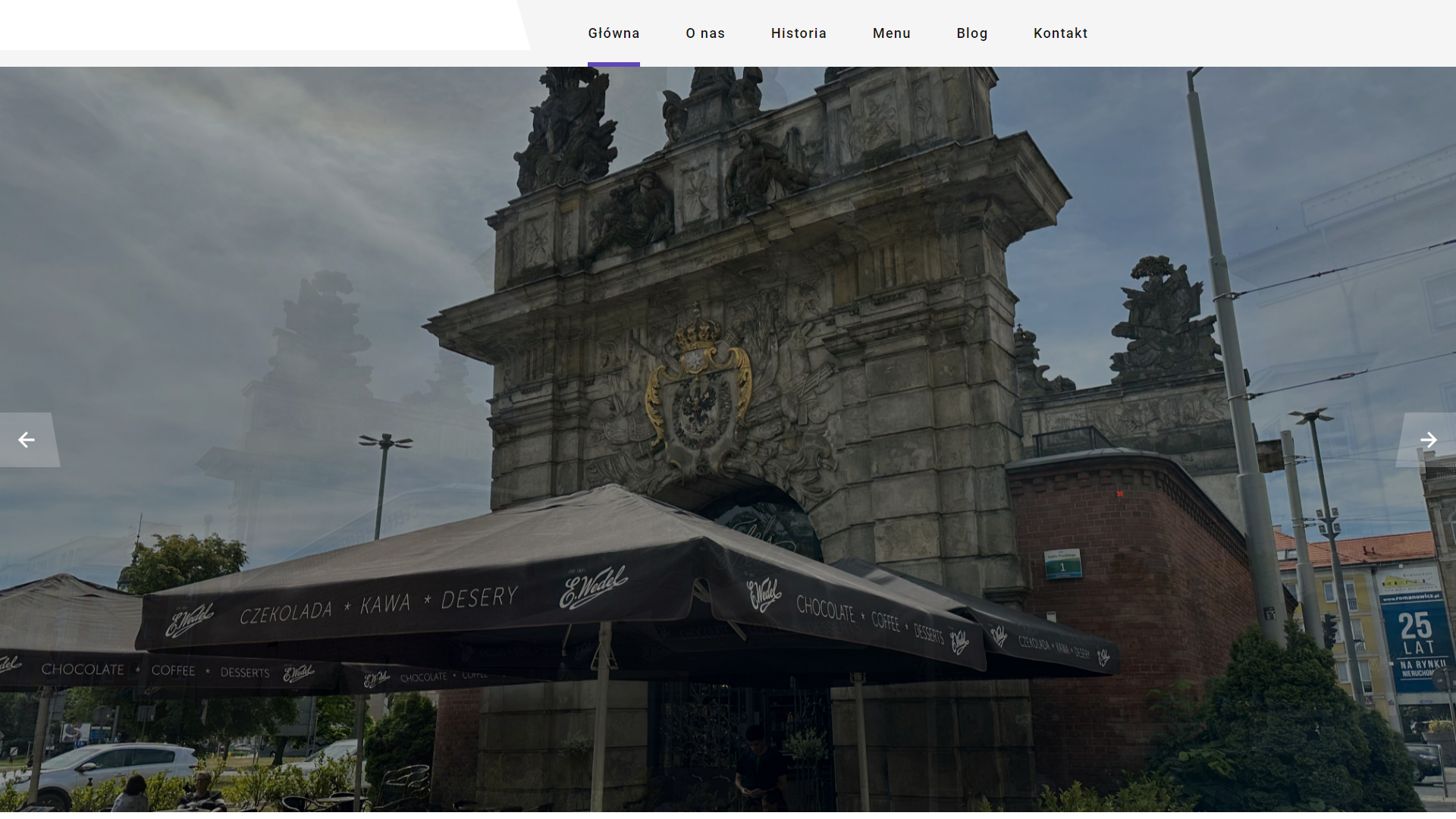The width and height of the screenshot is (1456, 819).
Task: Go to the Blog section
Action: click(971, 33)
